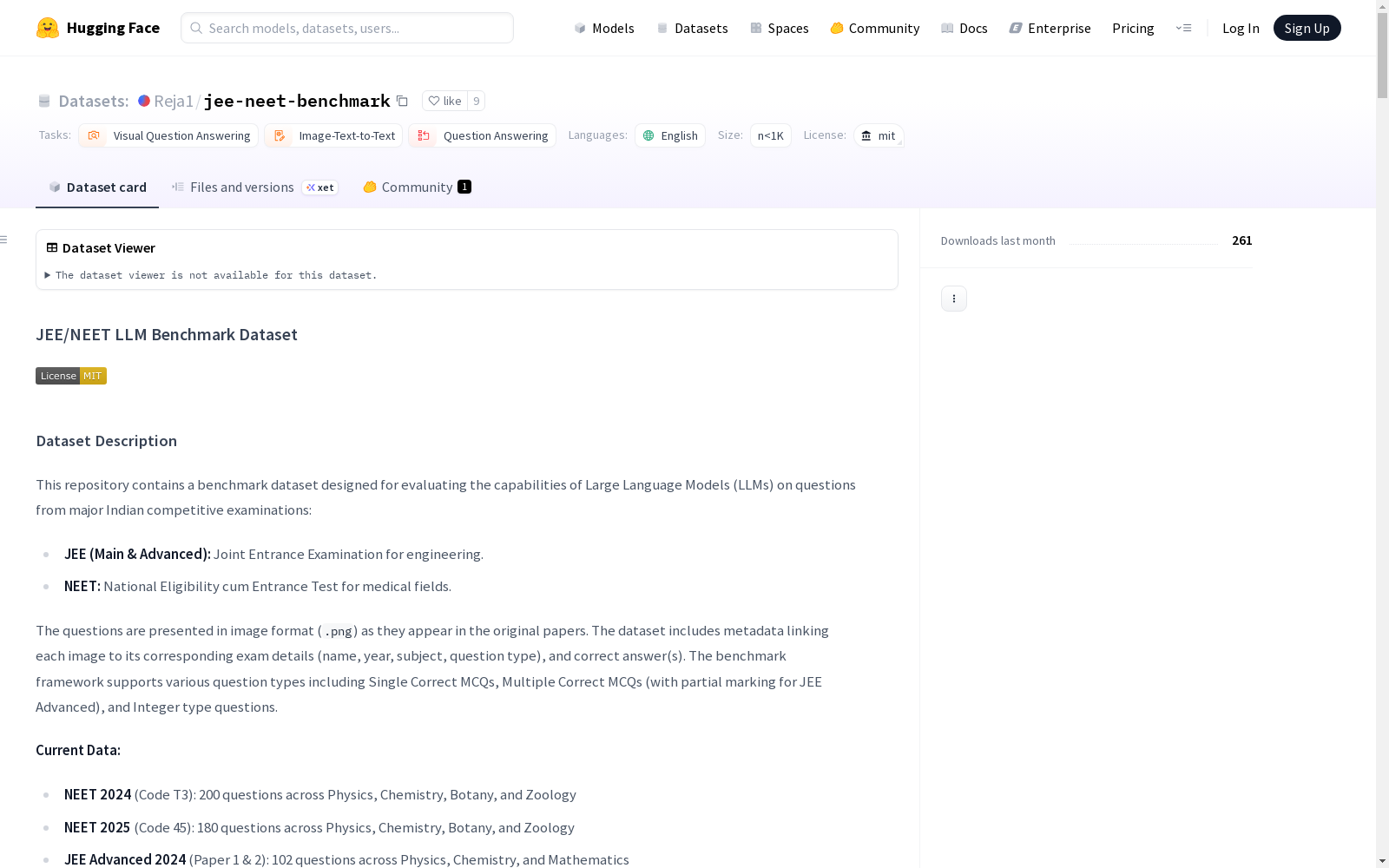Open the Docs page
The width and height of the screenshot is (1389, 868).
tap(964, 28)
